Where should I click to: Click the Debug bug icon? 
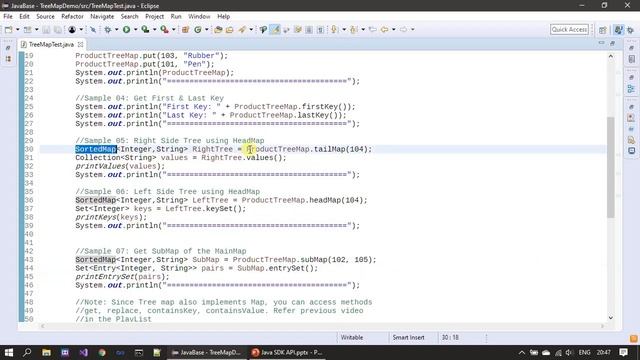[108, 30]
